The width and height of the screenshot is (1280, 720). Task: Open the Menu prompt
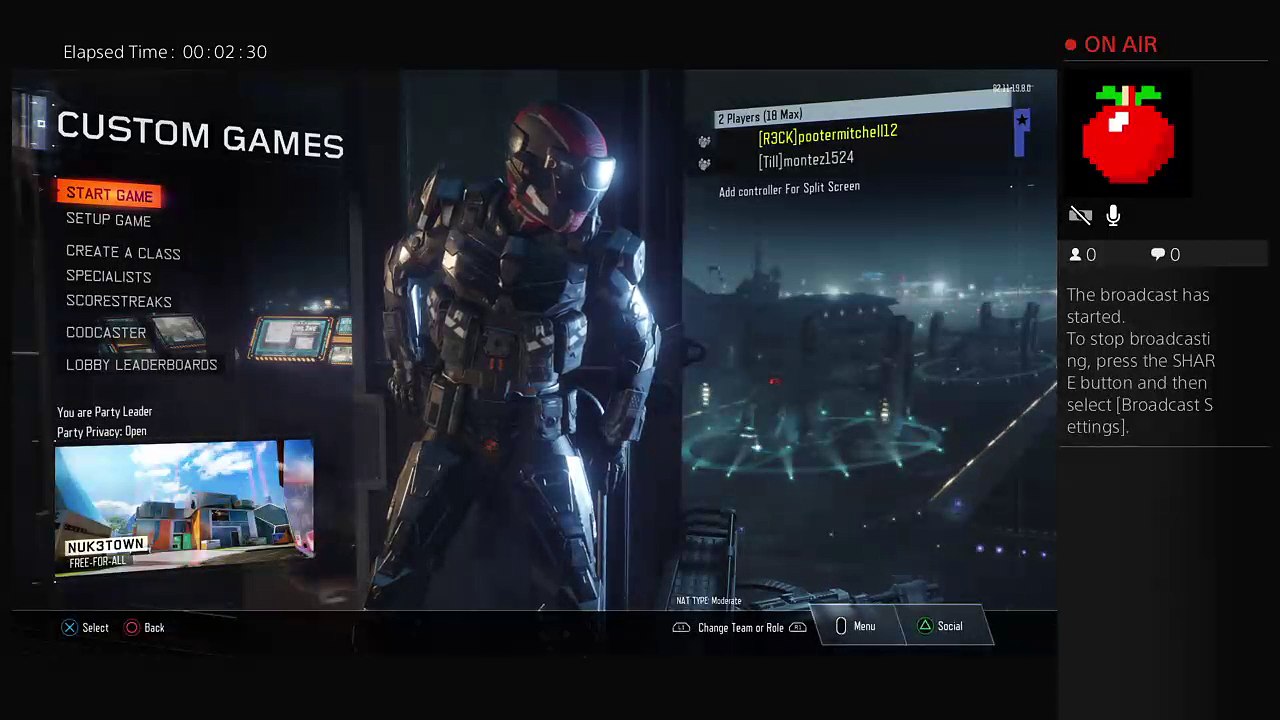[x=864, y=627]
